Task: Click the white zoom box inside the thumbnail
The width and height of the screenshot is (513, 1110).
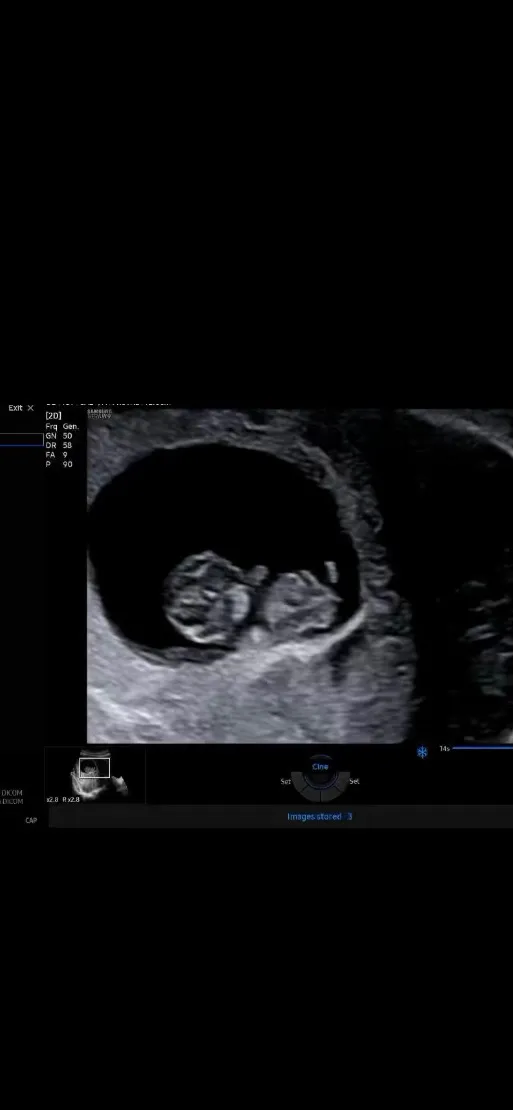Action: [95, 767]
